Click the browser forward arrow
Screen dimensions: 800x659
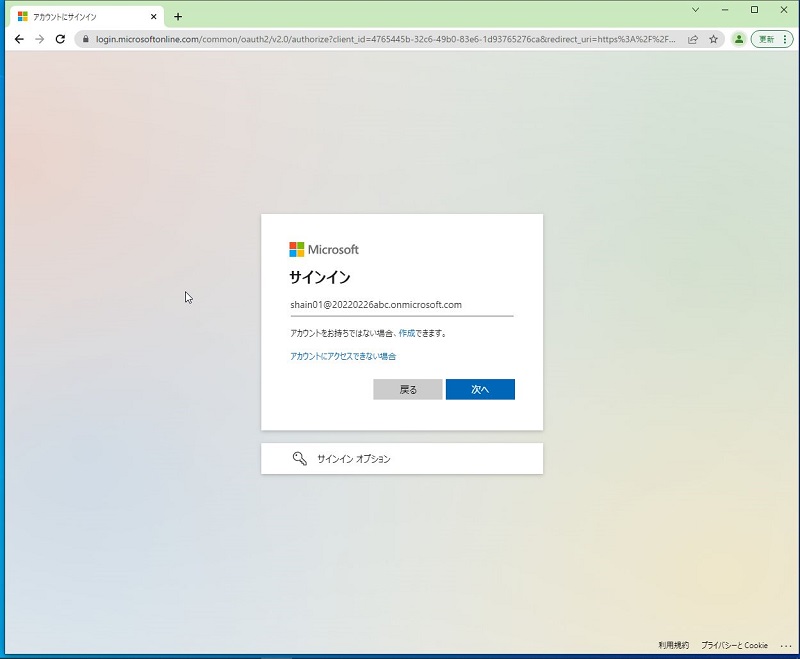click(x=39, y=39)
